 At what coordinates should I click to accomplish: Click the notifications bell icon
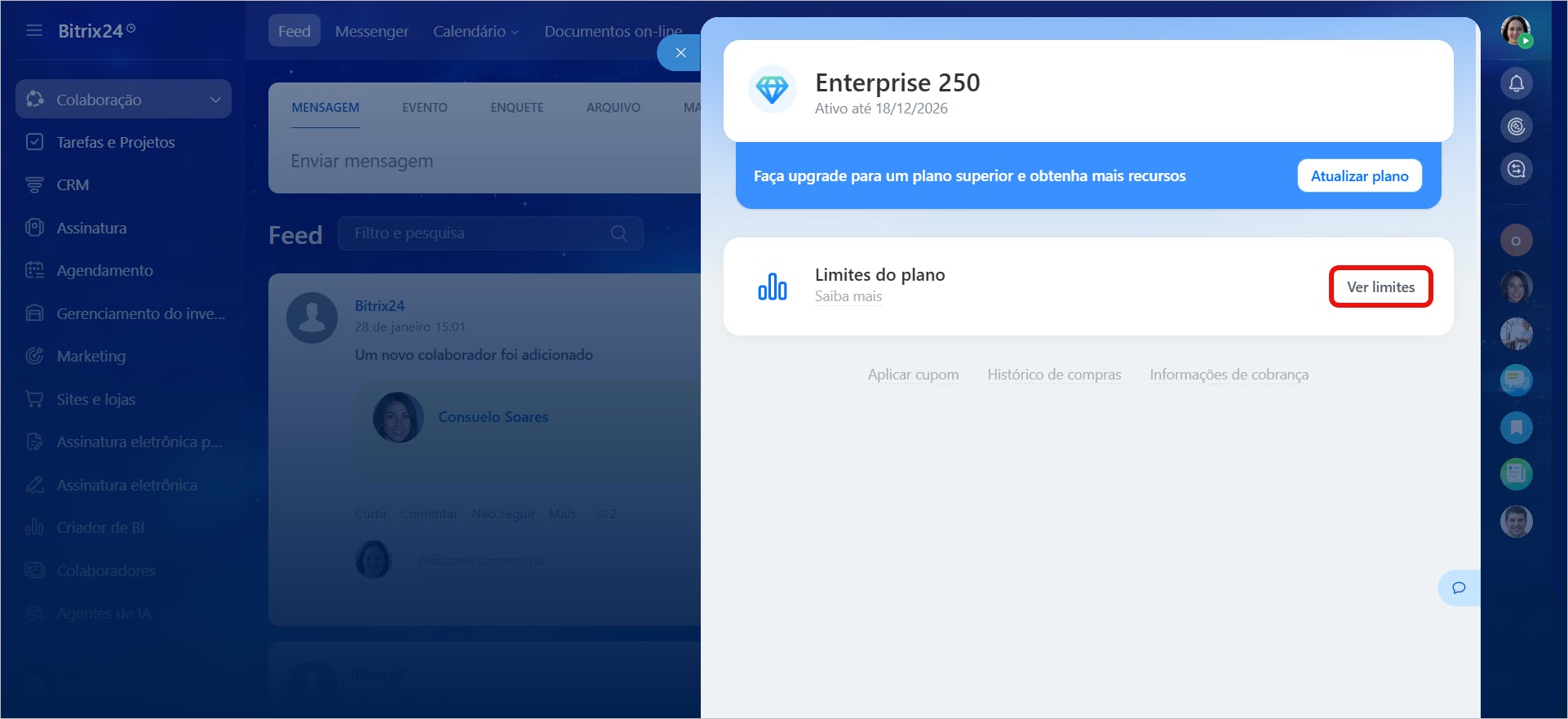coord(1516,83)
